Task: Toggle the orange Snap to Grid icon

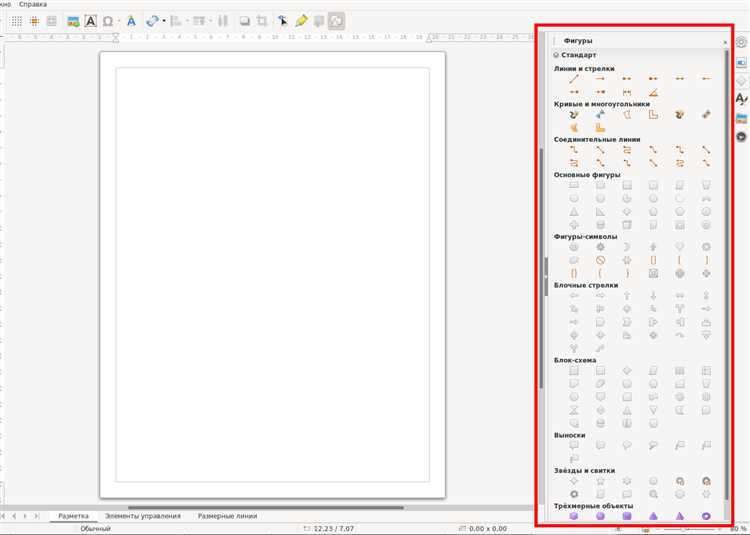Action: (x=34, y=21)
